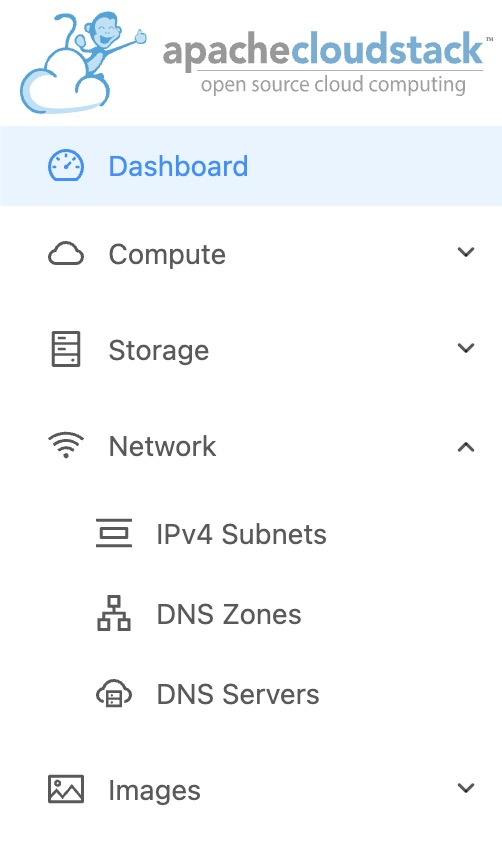
Task: Expand the Compute menu chevron
Action: pos(465,252)
